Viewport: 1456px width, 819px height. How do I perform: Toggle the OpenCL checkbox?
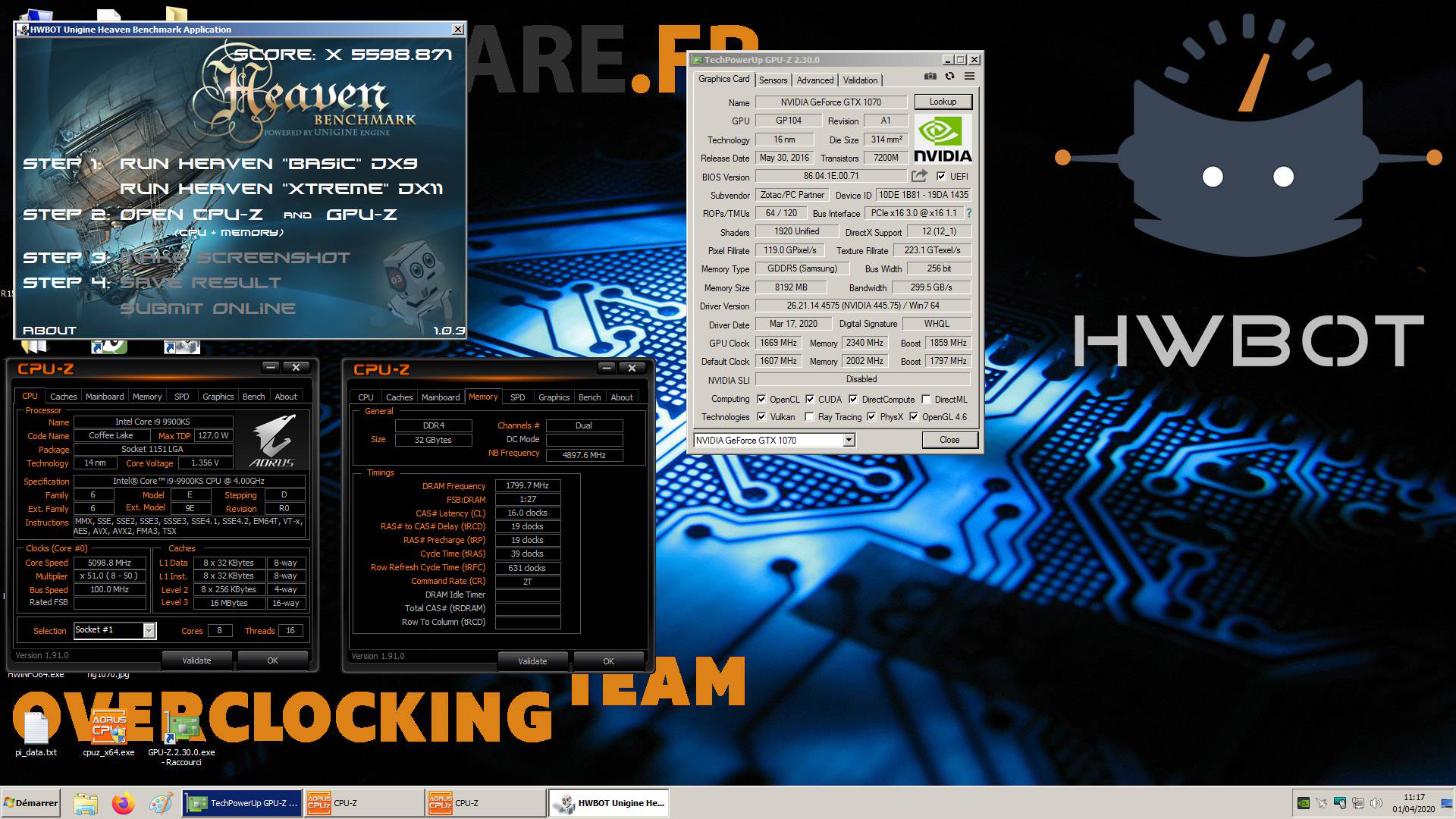[761, 399]
